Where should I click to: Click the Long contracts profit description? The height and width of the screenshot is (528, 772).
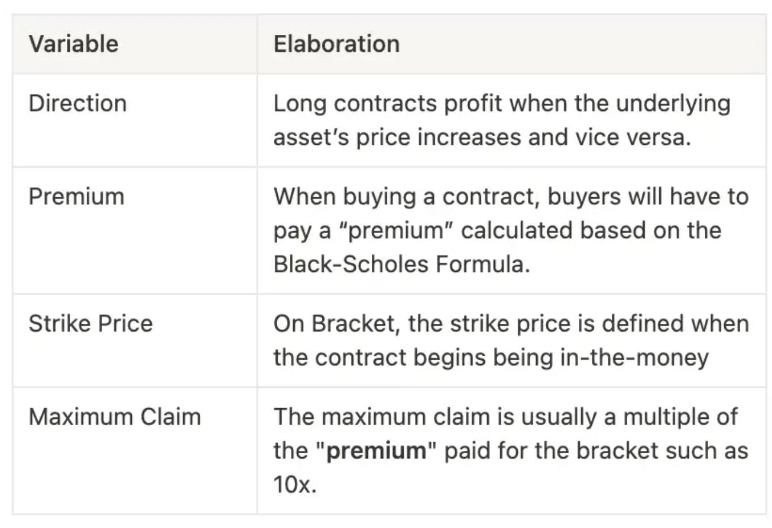502,120
